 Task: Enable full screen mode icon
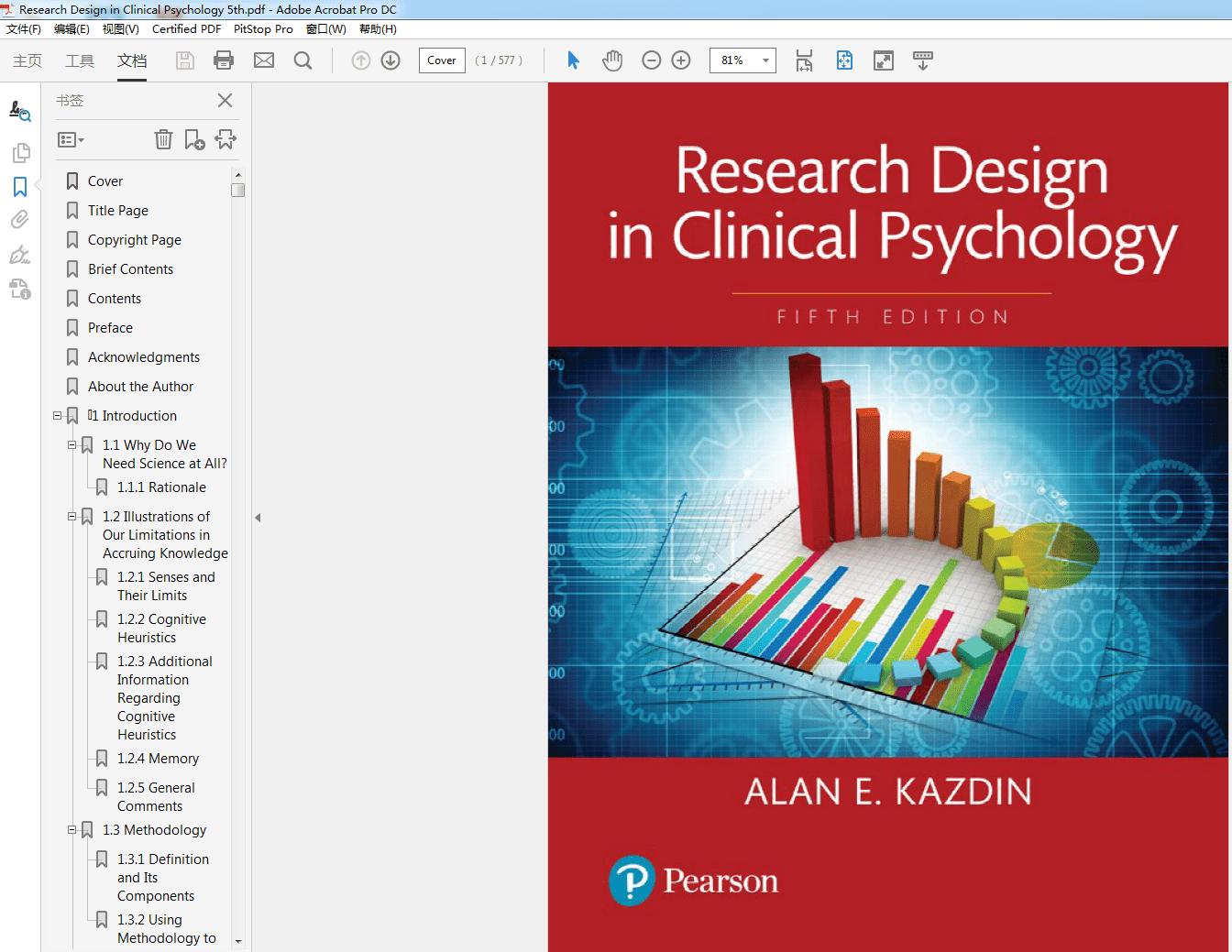click(884, 60)
